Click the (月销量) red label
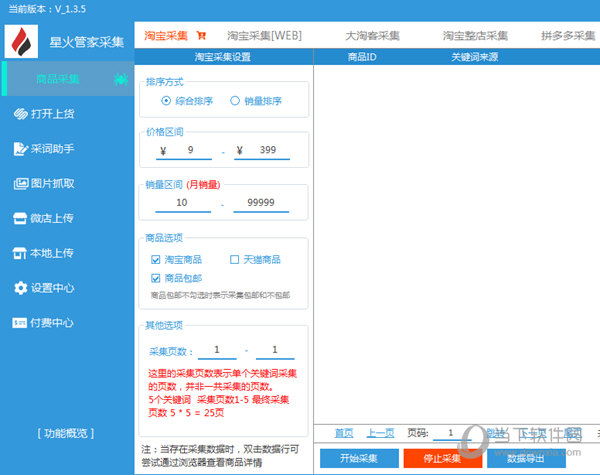 point(203,185)
